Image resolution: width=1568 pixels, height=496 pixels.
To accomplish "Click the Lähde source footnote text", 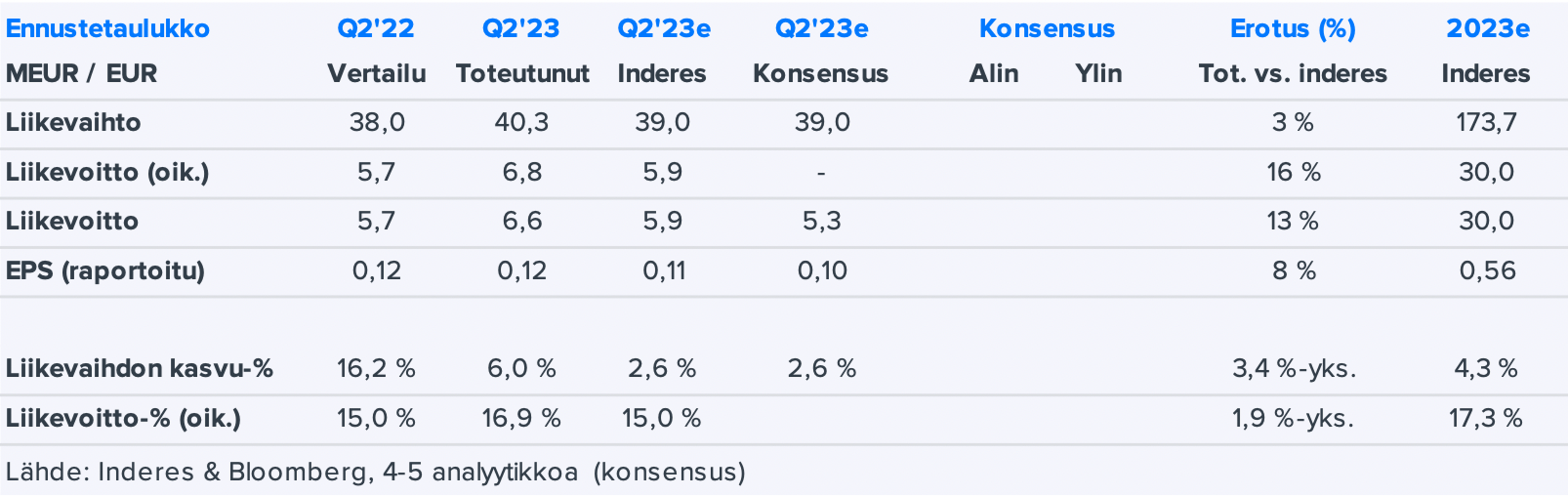I will coord(376,472).
